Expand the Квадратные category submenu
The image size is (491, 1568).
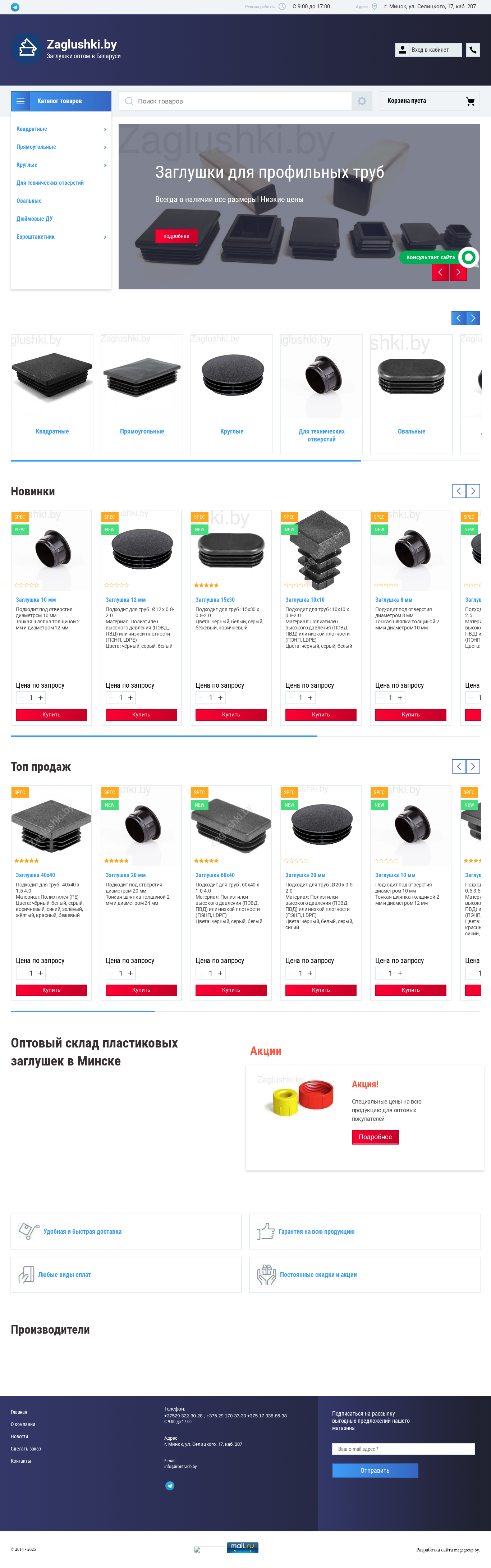105,129
